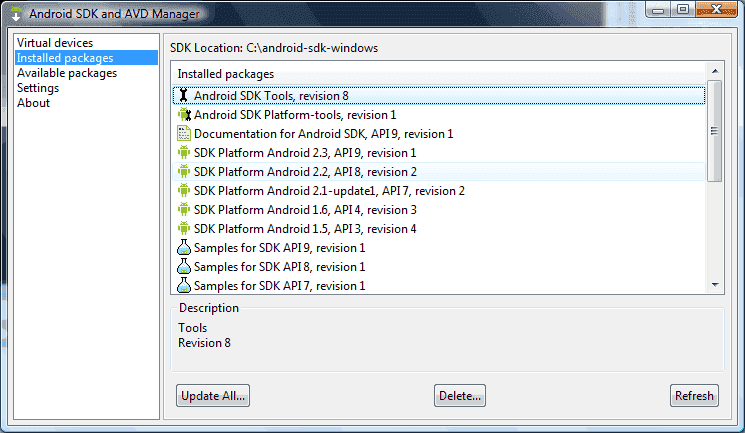
Task: Select Samples for SDK API 8 row
Action: point(439,267)
